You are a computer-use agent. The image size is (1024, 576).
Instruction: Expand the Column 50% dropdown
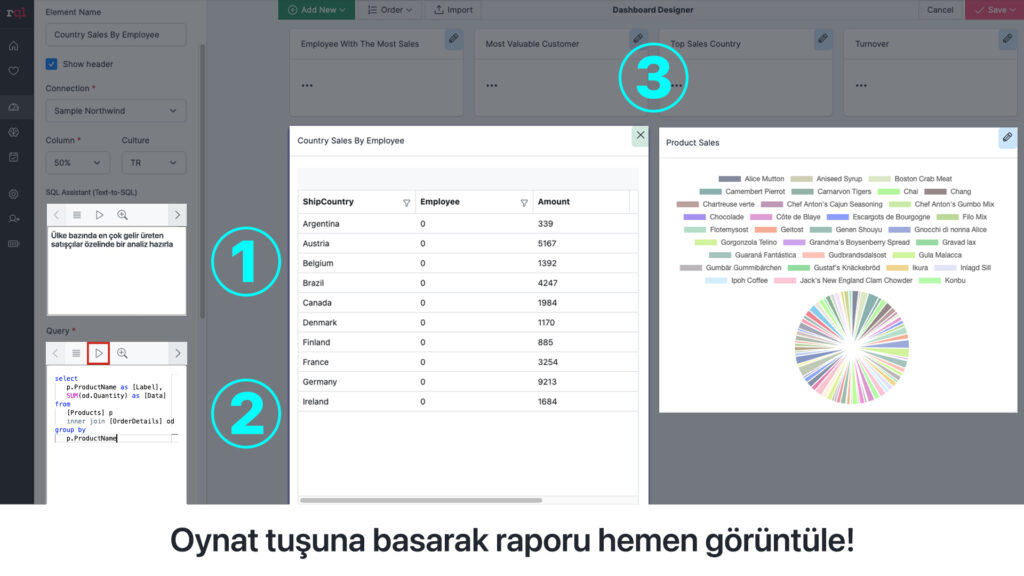78,162
